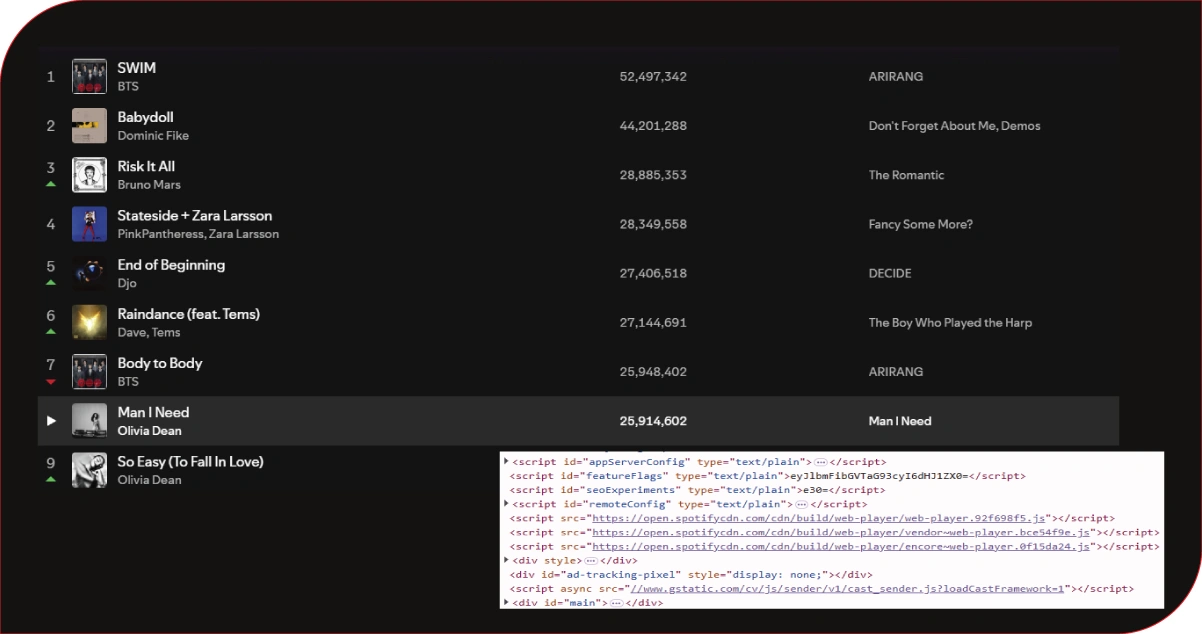Open the ARIRANG album page
The height and width of the screenshot is (634, 1202).
896,76
